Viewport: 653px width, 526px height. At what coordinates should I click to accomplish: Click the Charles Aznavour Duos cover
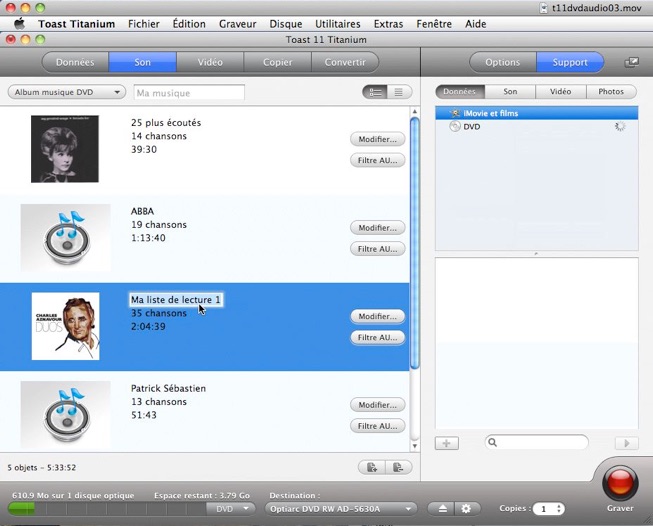click(65, 326)
